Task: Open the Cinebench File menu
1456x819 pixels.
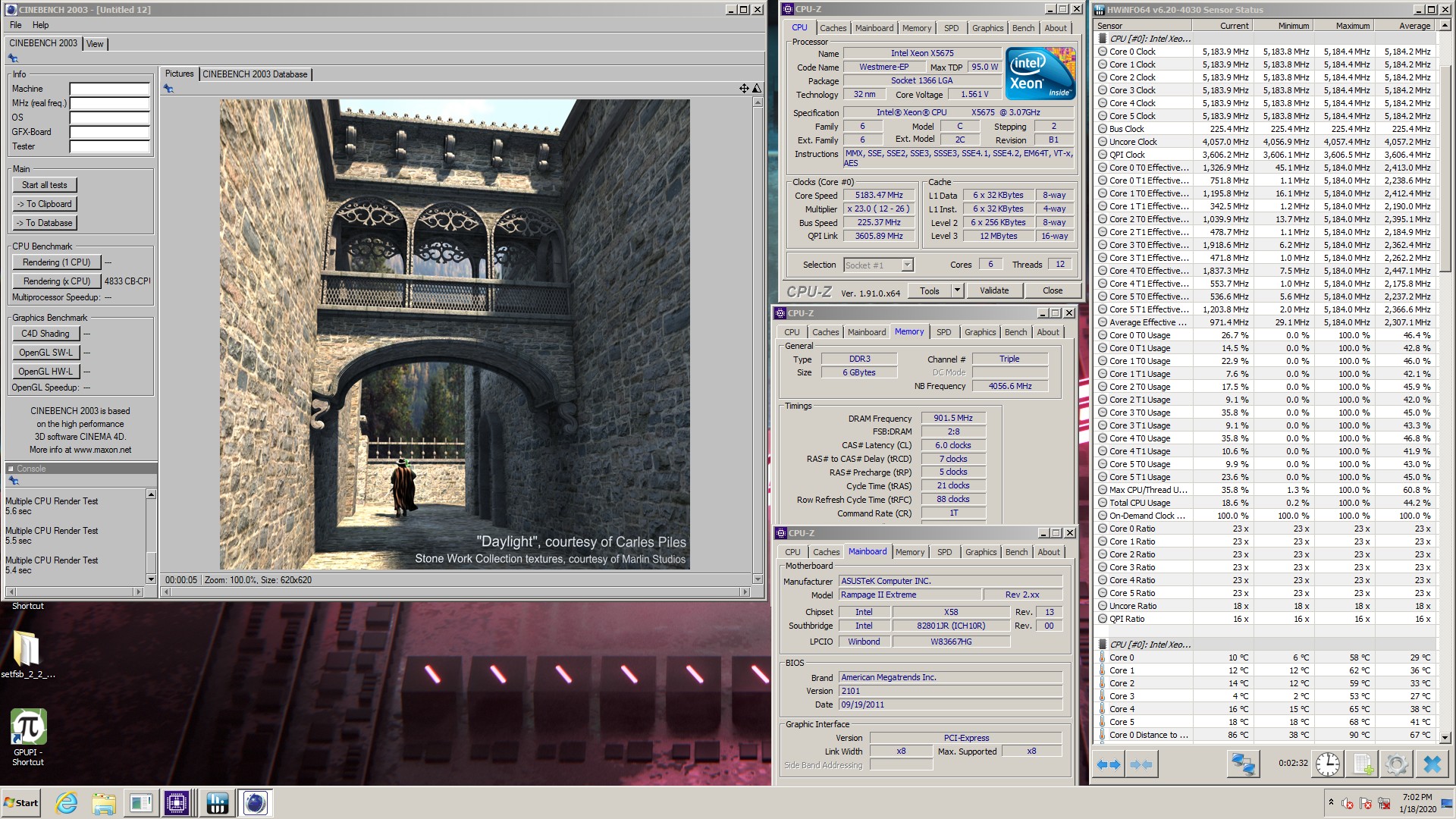Action: click(x=15, y=25)
